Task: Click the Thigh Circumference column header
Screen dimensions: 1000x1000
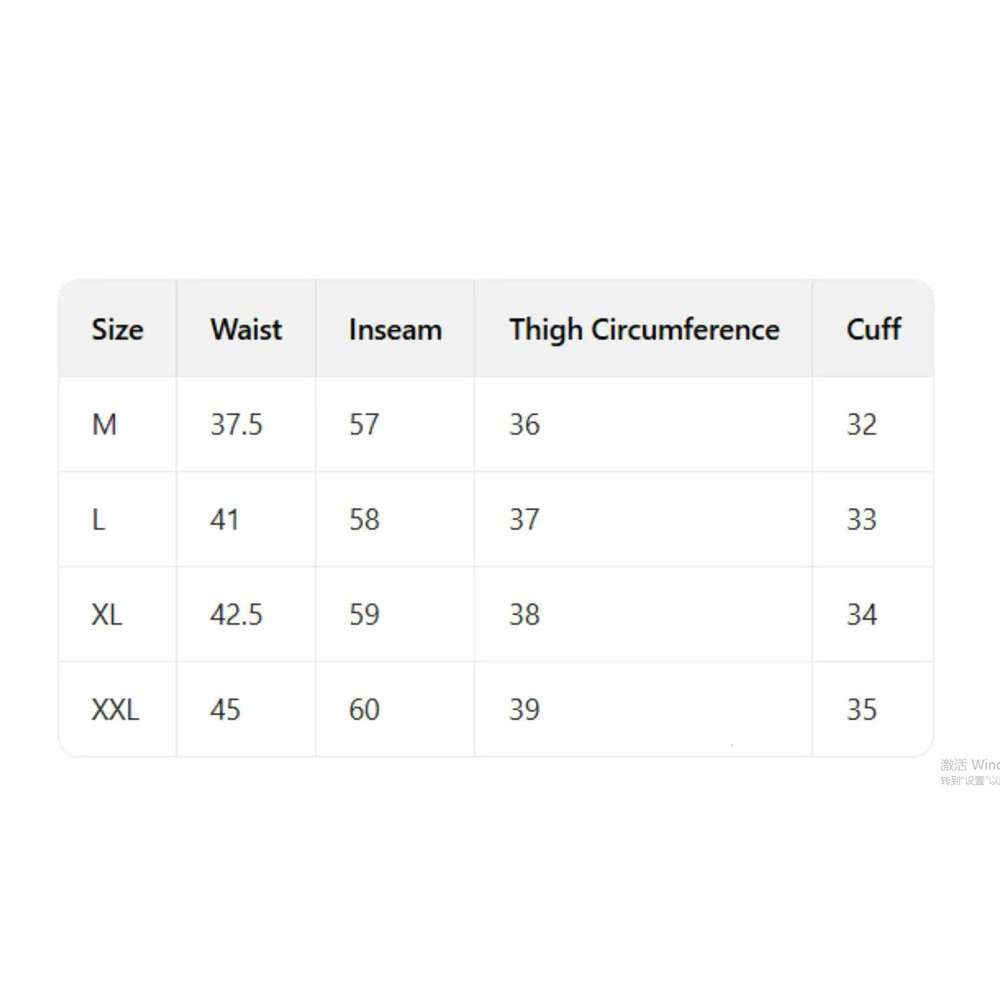Action: tap(643, 329)
